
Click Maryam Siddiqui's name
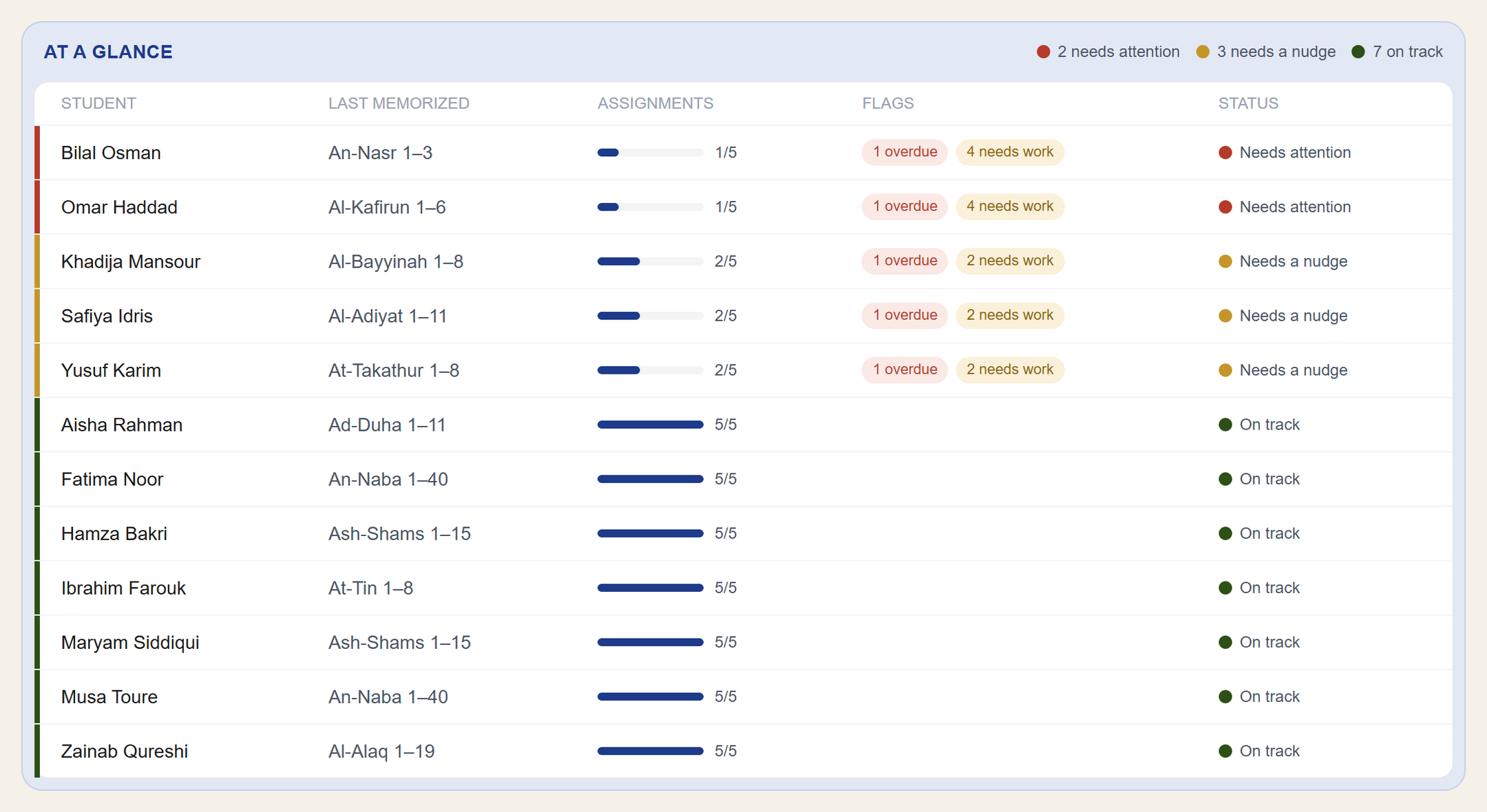pos(130,642)
